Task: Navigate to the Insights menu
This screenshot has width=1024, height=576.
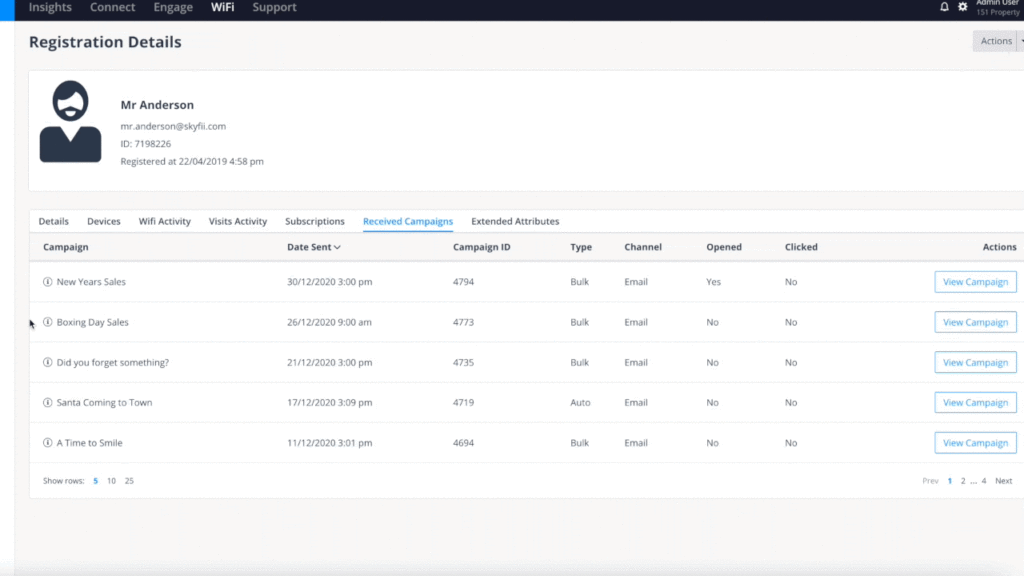Action: pos(50,7)
